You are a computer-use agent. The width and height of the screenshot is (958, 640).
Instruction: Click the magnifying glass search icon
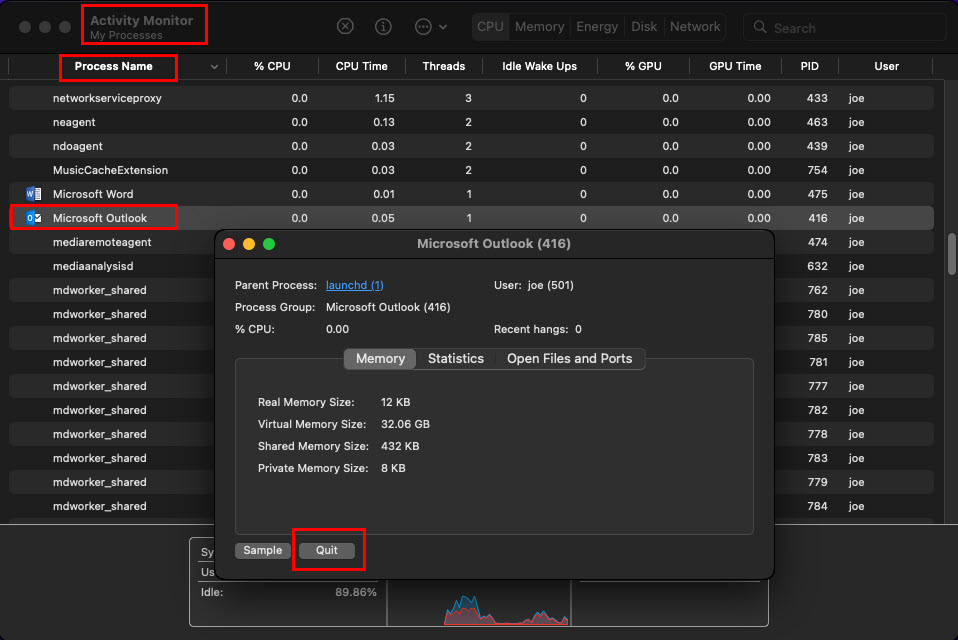point(760,27)
